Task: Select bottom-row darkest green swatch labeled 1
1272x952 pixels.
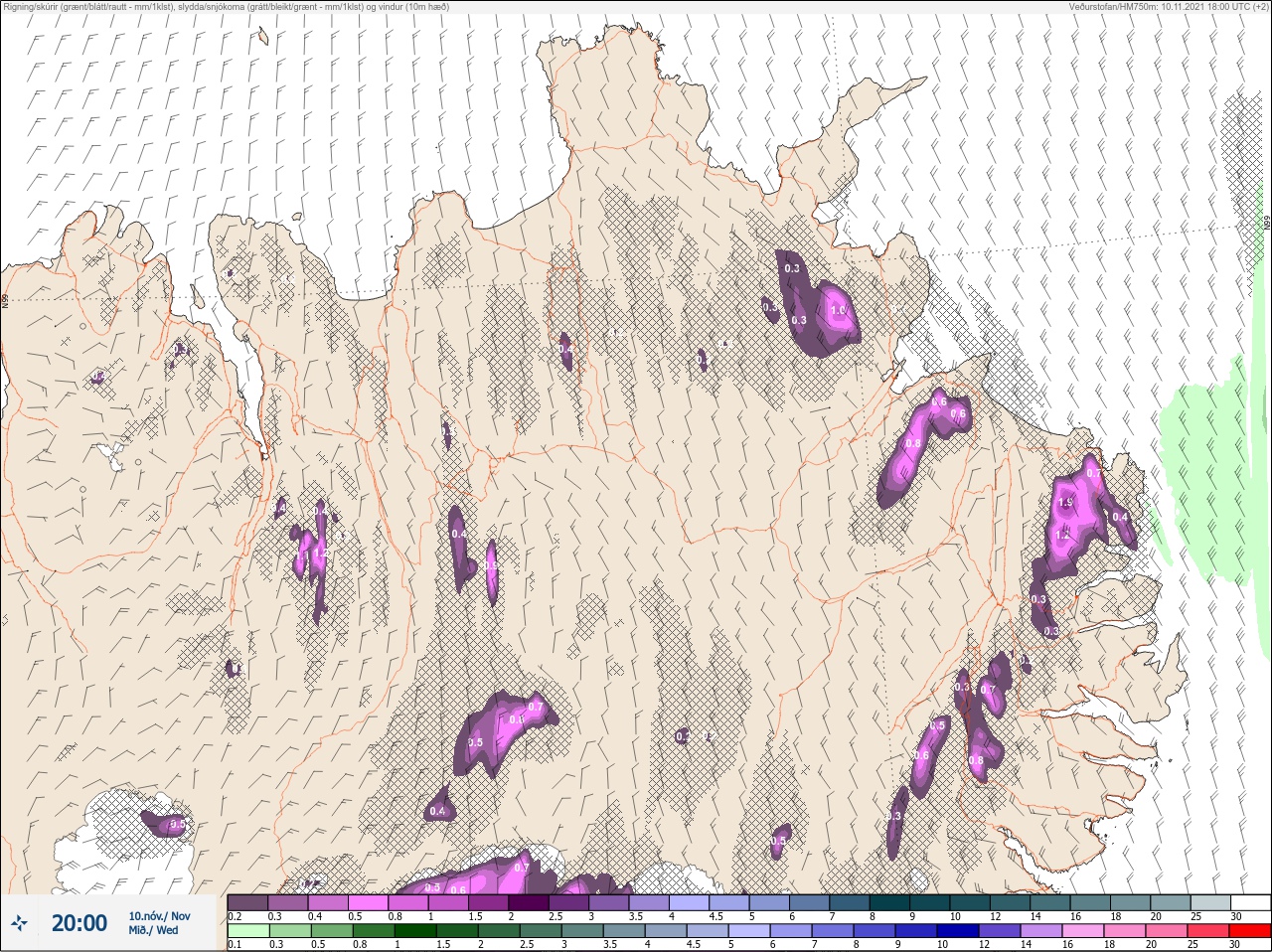Action: point(415,932)
